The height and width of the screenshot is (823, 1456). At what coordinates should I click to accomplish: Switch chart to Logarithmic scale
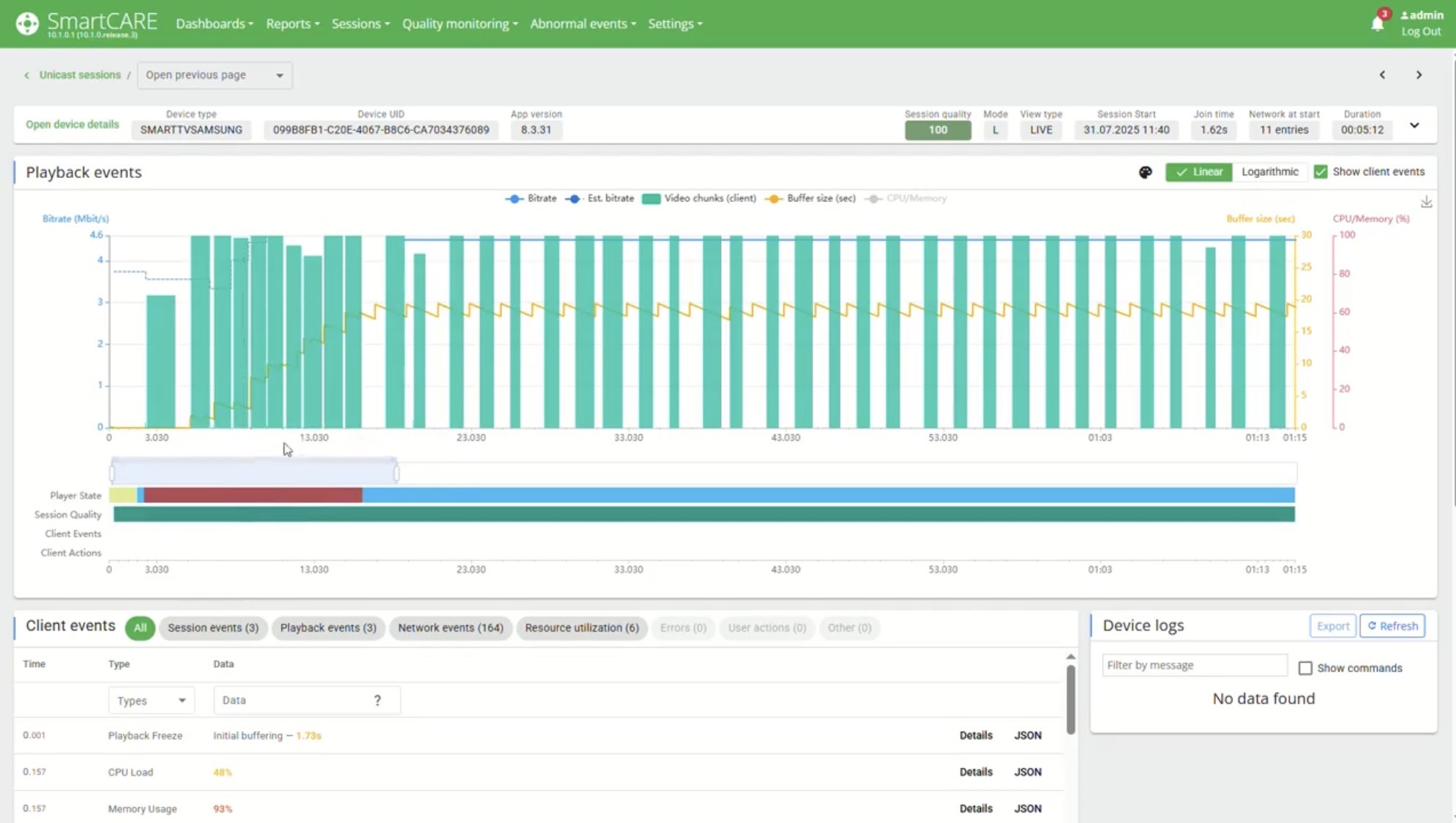pos(1270,171)
